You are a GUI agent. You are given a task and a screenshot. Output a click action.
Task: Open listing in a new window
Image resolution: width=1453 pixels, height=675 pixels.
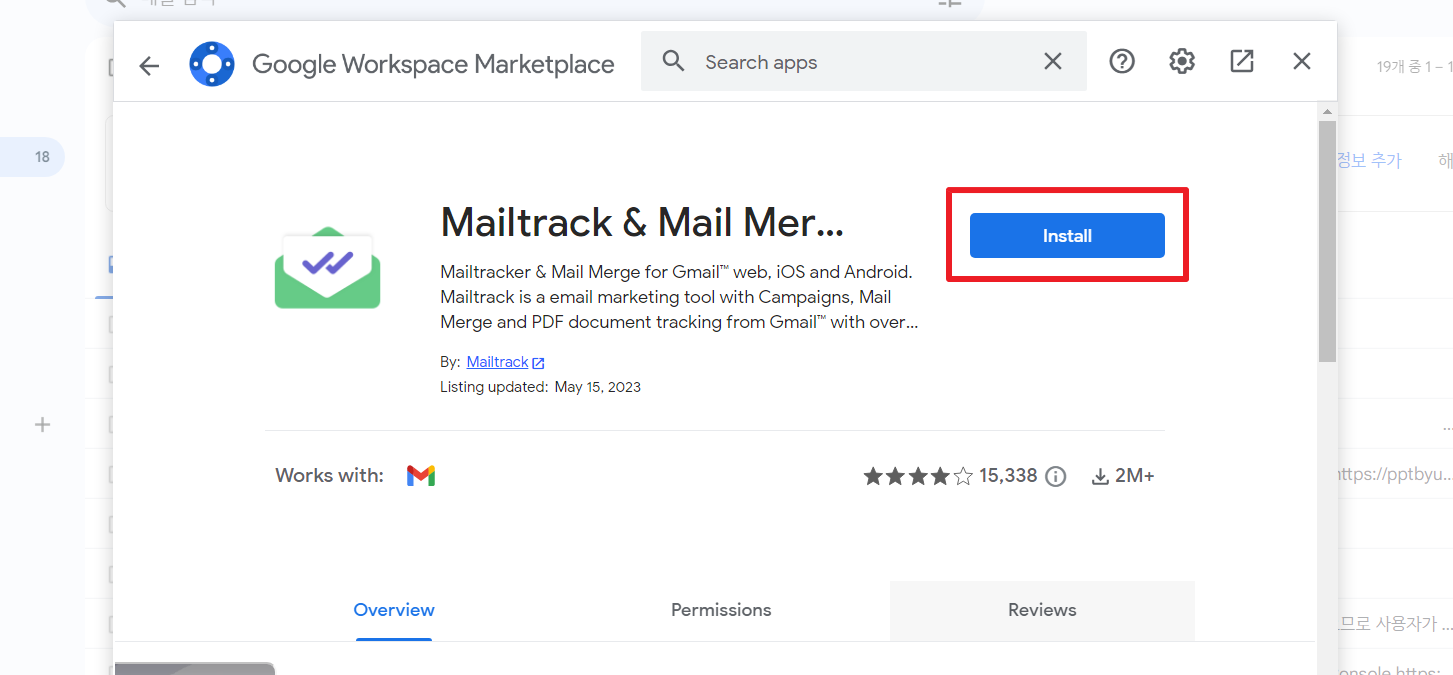tap(1241, 61)
